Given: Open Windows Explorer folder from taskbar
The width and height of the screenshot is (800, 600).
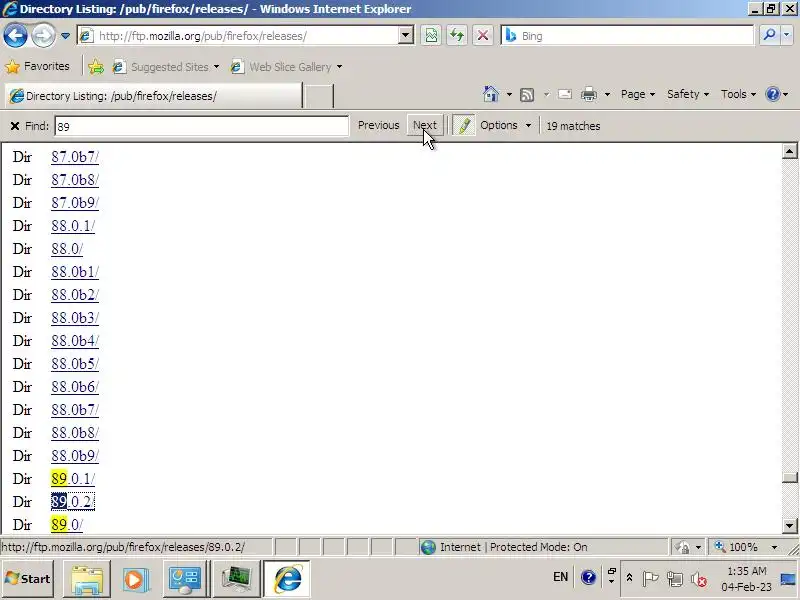Looking at the screenshot, I should [87, 580].
